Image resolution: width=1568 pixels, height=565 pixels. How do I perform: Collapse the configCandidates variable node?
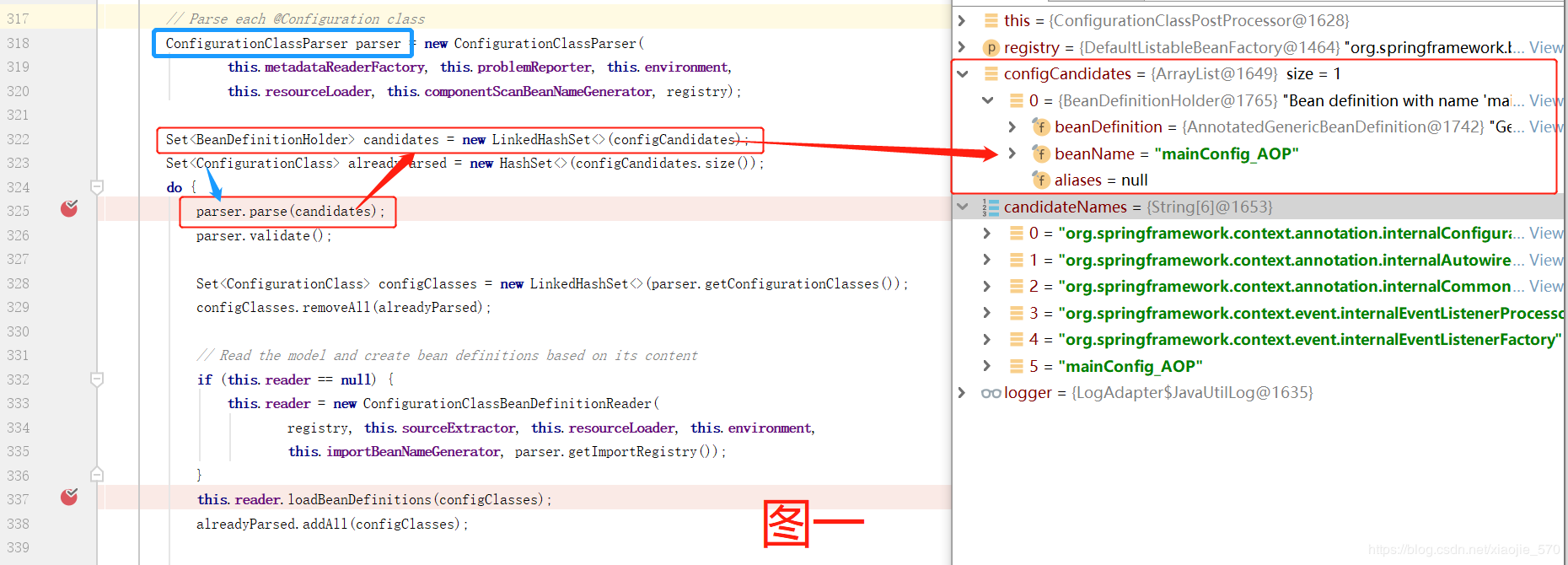click(x=962, y=73)
